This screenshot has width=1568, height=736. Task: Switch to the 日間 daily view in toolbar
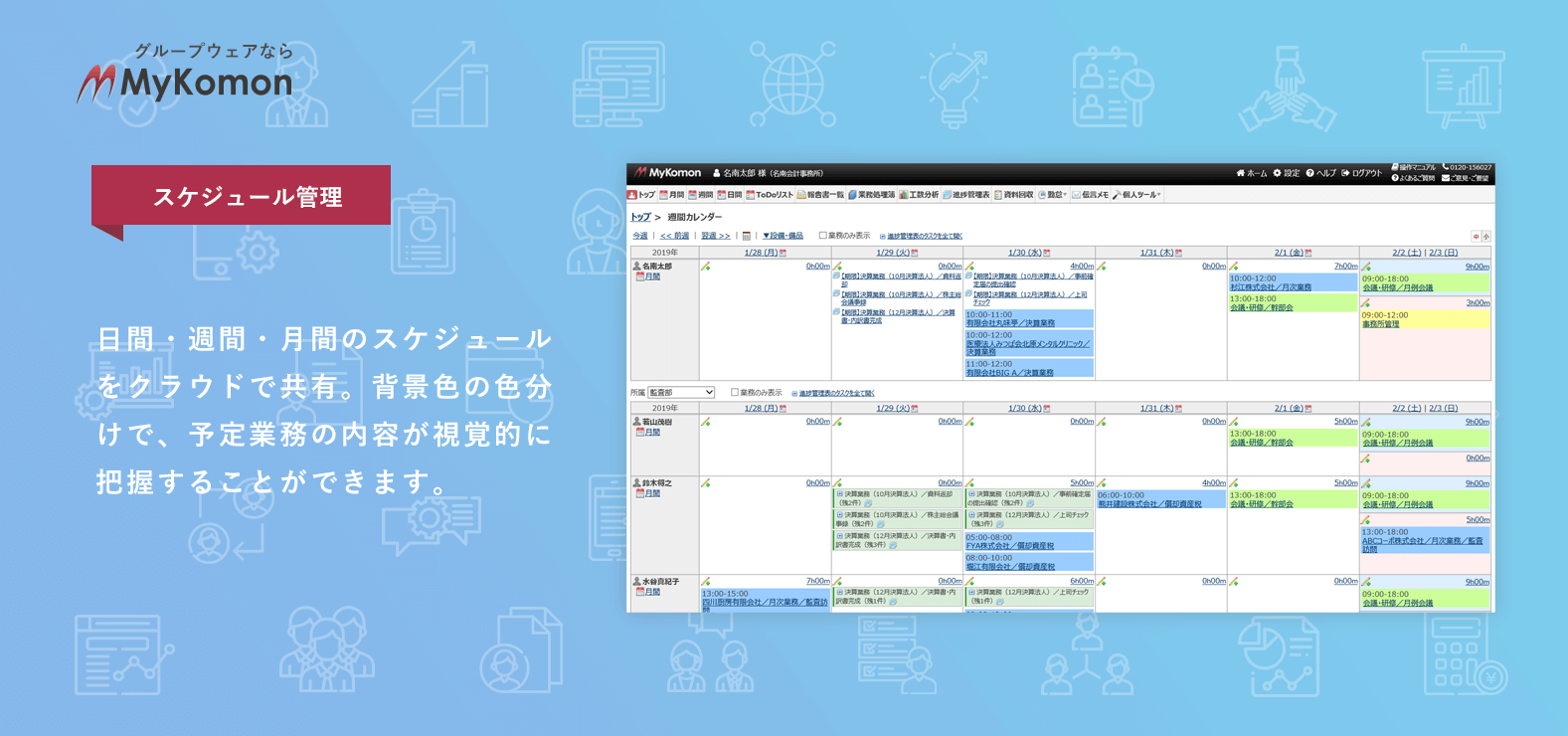pos(730,195)
